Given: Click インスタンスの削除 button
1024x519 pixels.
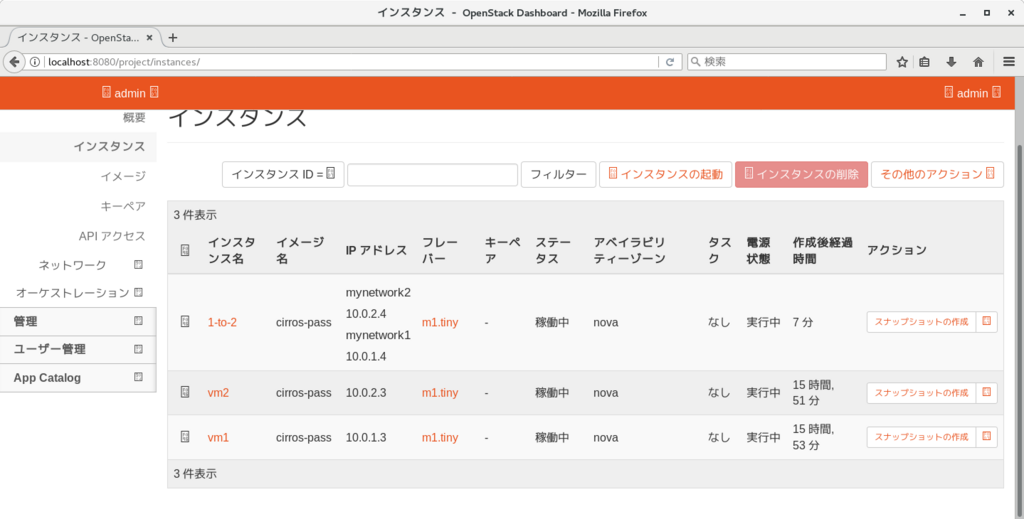Looking at the screenshot, I should 801,174.
